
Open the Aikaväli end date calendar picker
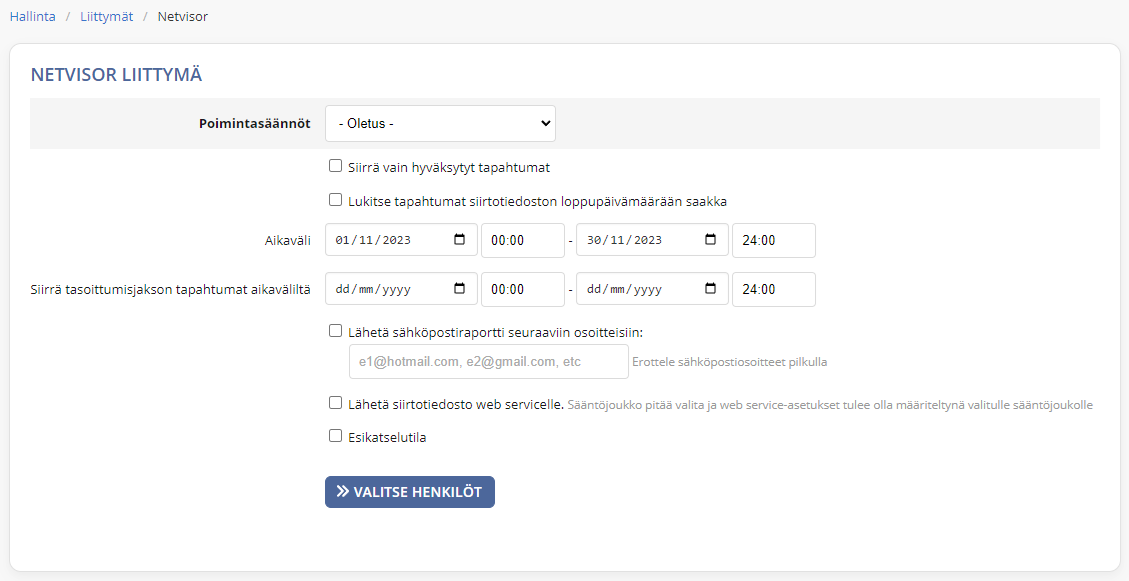[711, 240]
